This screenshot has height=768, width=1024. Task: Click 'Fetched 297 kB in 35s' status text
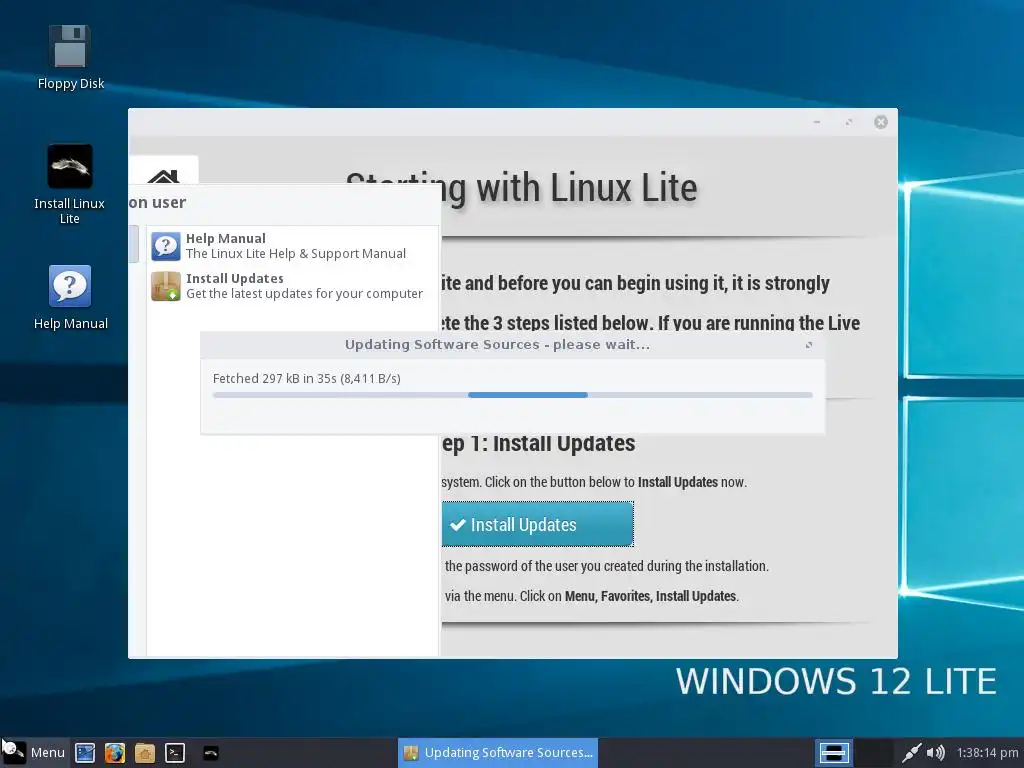pos(307,378)
